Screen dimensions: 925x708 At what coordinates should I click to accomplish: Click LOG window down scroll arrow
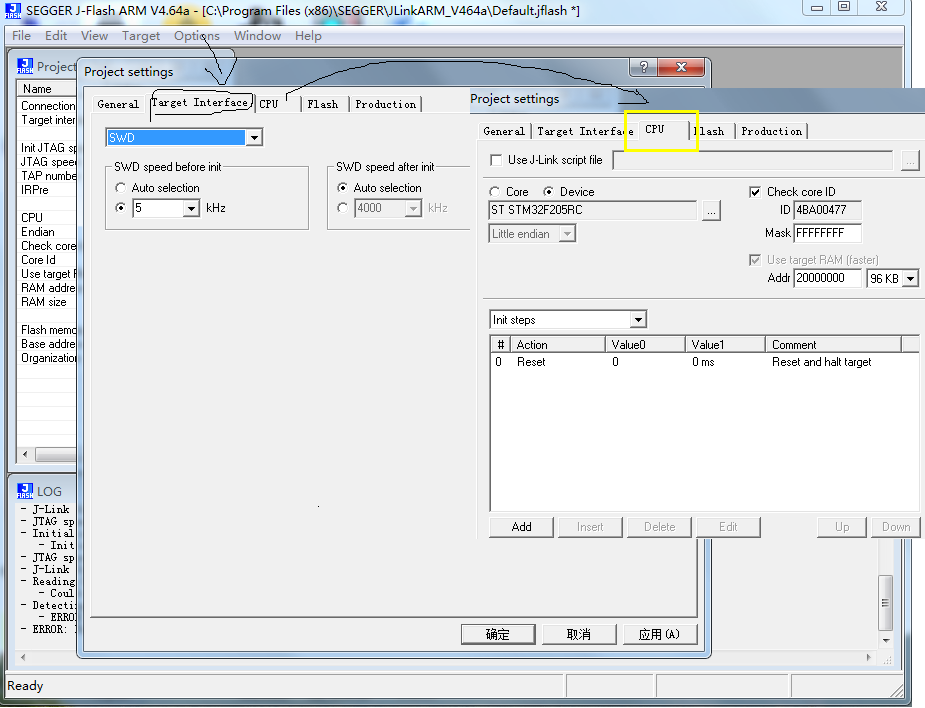pos(885,640)
